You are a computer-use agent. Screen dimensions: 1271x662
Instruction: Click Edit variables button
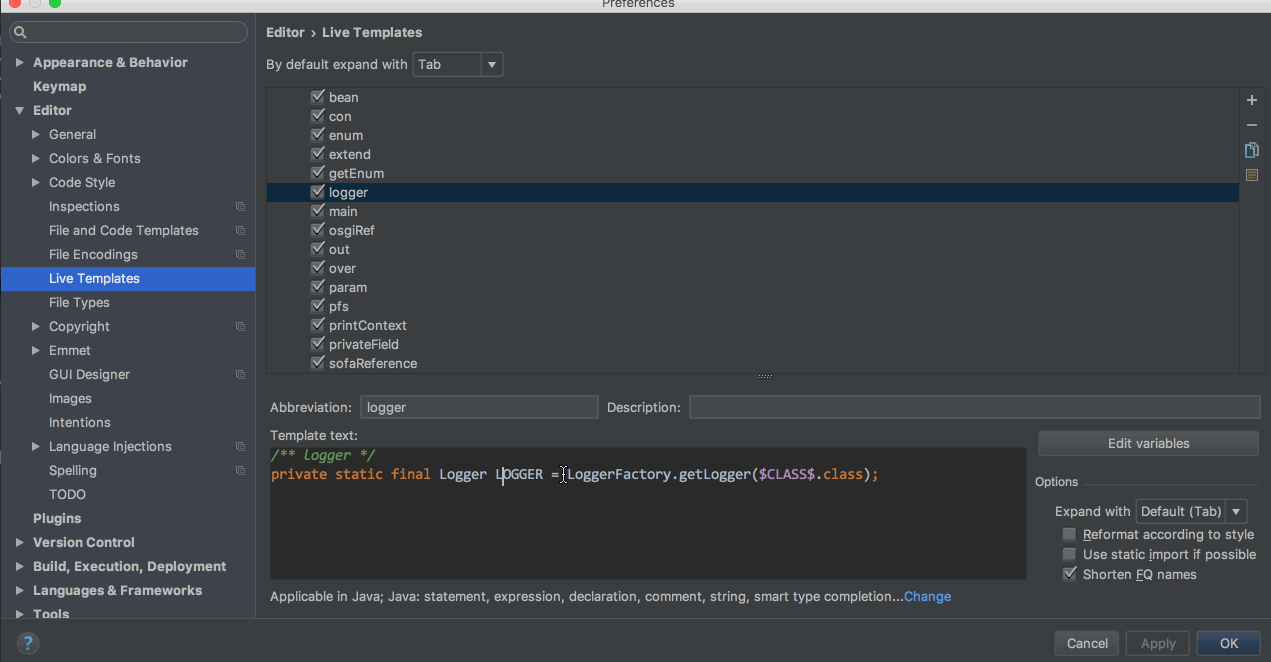click(x=1148, y=443)
